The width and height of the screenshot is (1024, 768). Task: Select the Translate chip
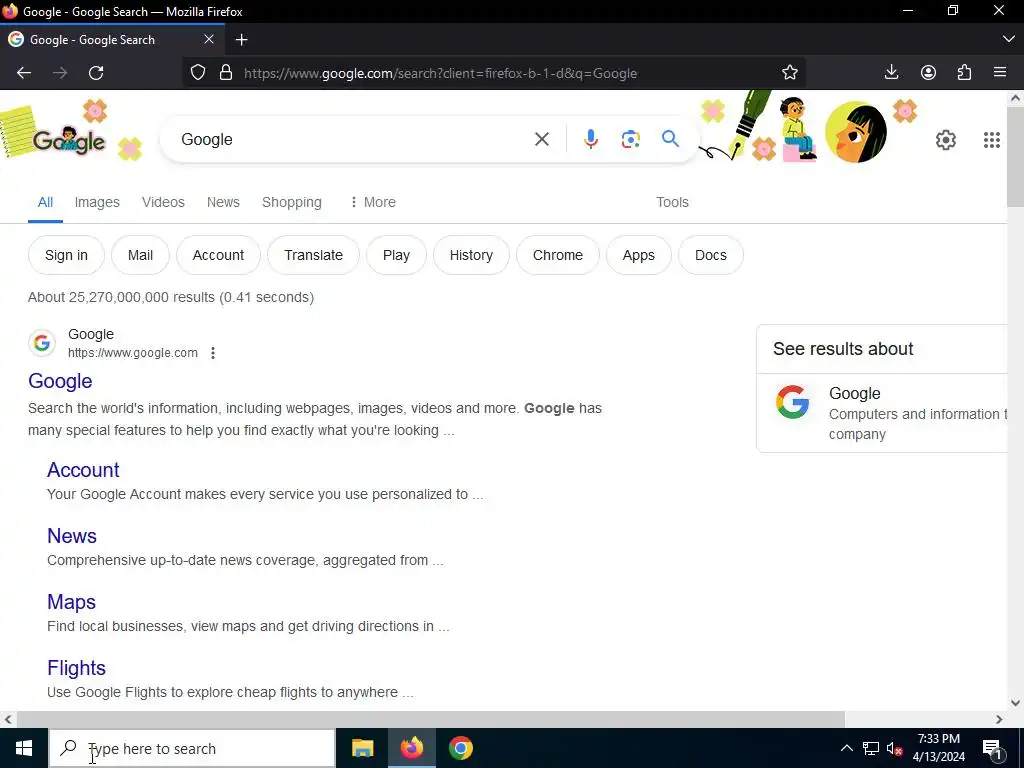(x=313, y=255)
